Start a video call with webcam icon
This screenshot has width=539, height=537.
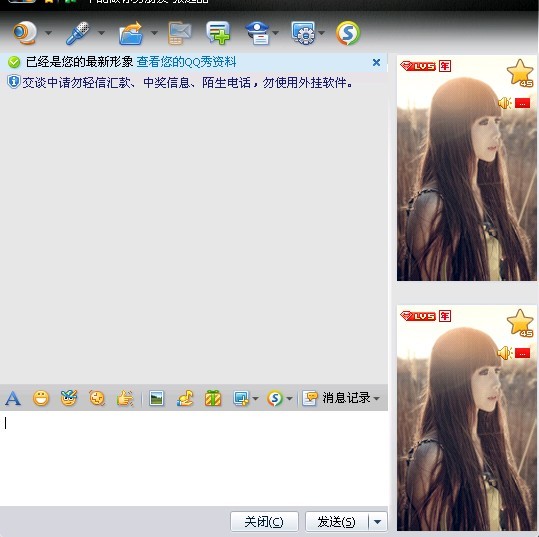click(x=25, y=33)
